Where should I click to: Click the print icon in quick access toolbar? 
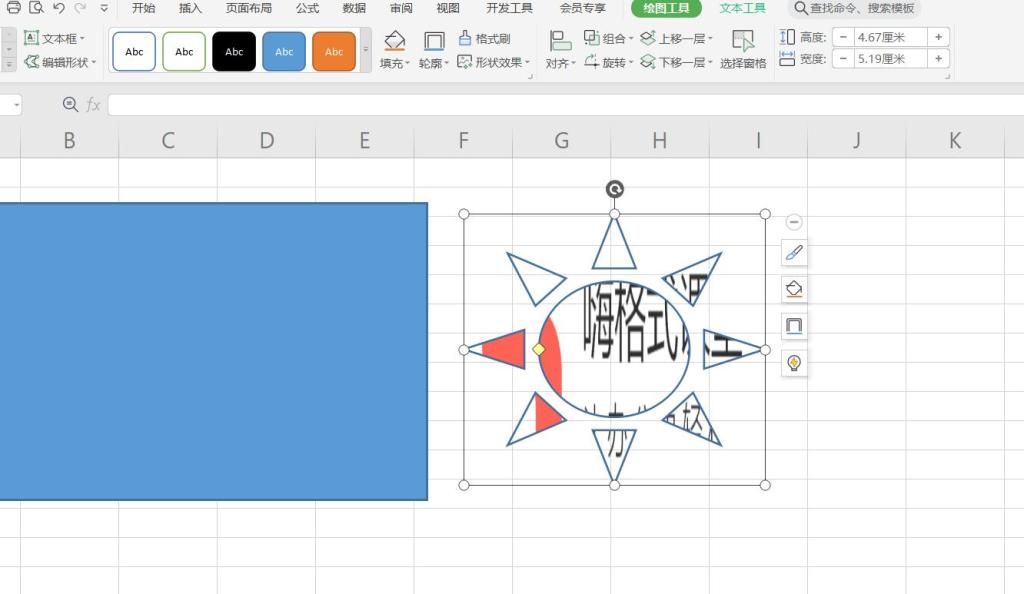tap(13, 8)
